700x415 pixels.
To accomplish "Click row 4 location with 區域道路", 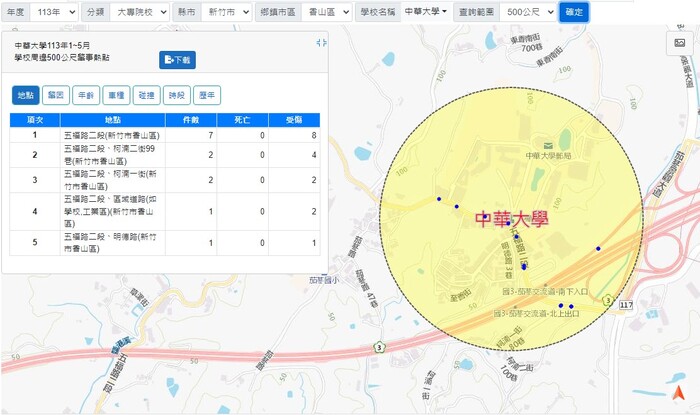I will [x=110, y=211].
